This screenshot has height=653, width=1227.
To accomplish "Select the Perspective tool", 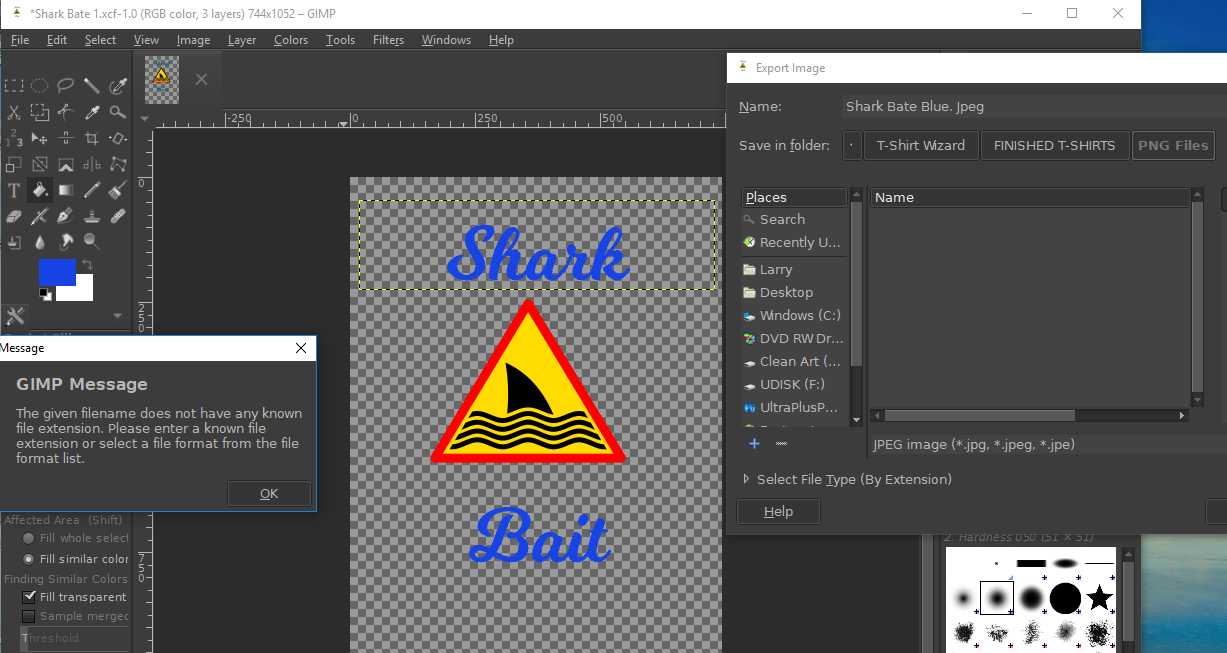I will (x=66, y=164).
